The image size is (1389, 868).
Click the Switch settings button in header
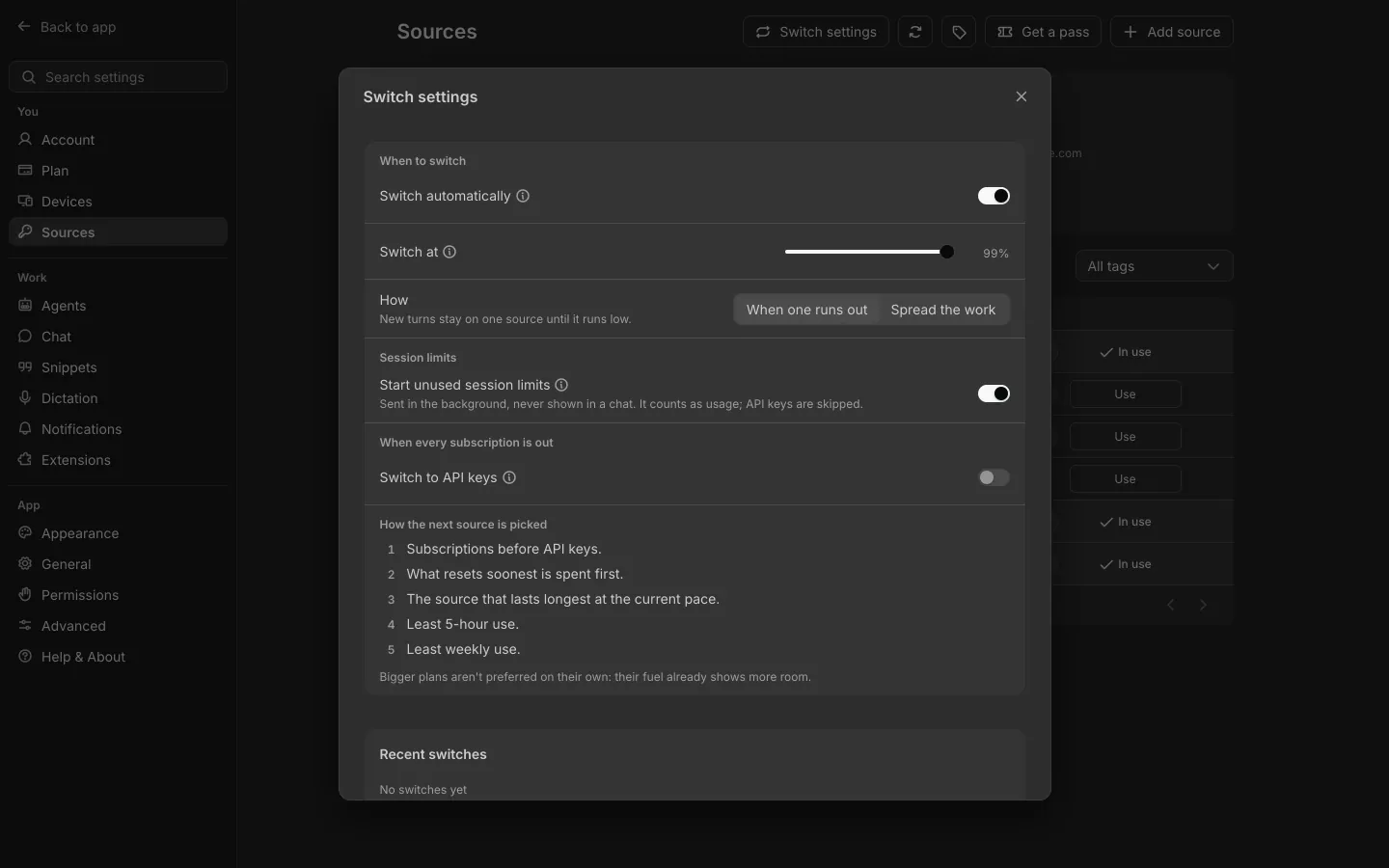coord(816,32)
